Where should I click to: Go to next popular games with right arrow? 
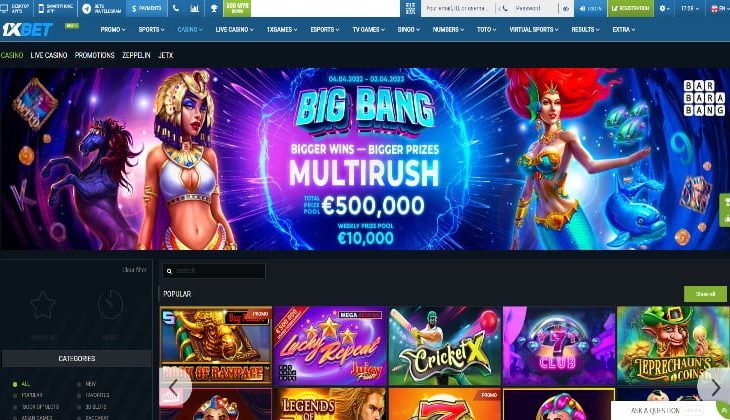click(x=715, y=386)
